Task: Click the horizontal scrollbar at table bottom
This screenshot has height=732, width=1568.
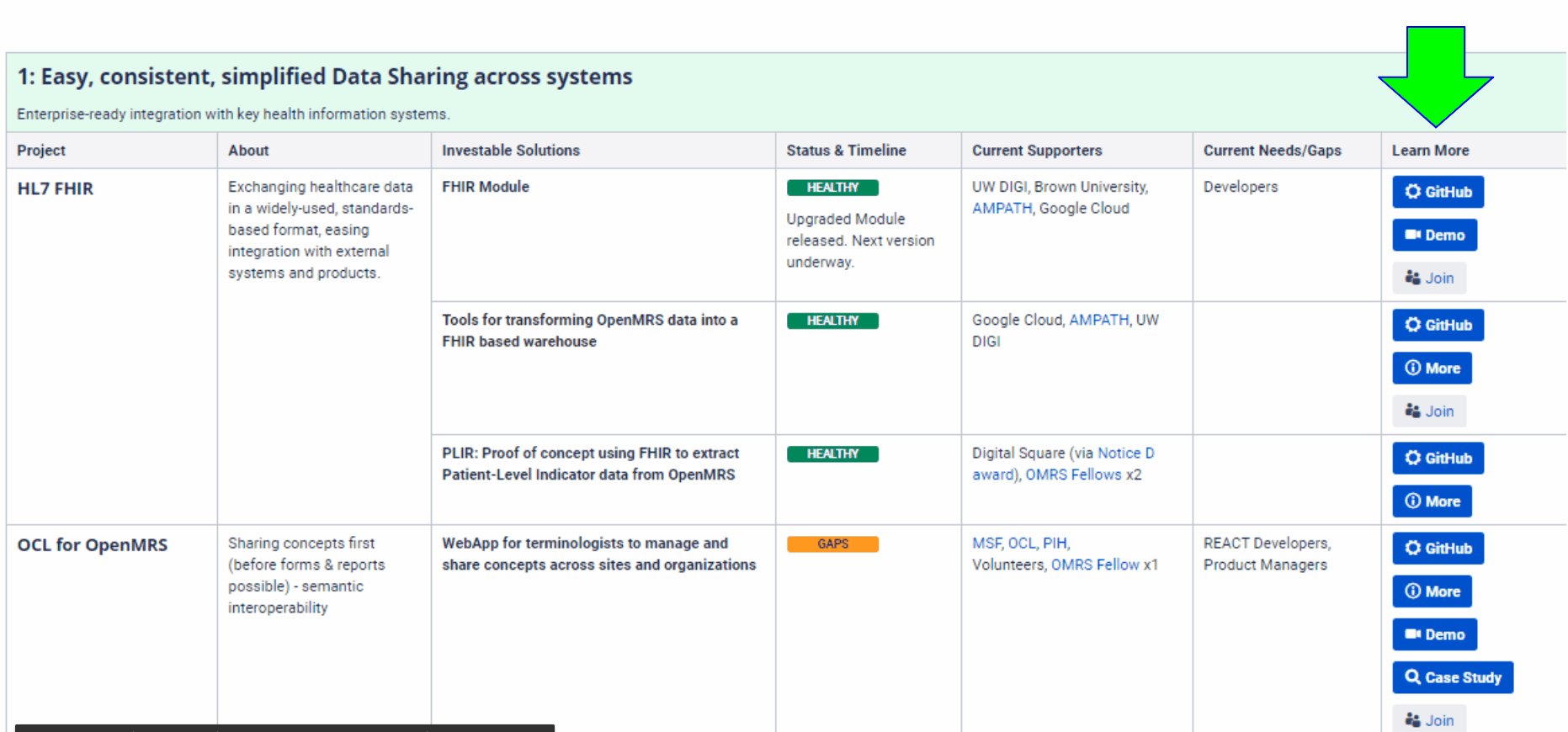Action: pos(284,728)
